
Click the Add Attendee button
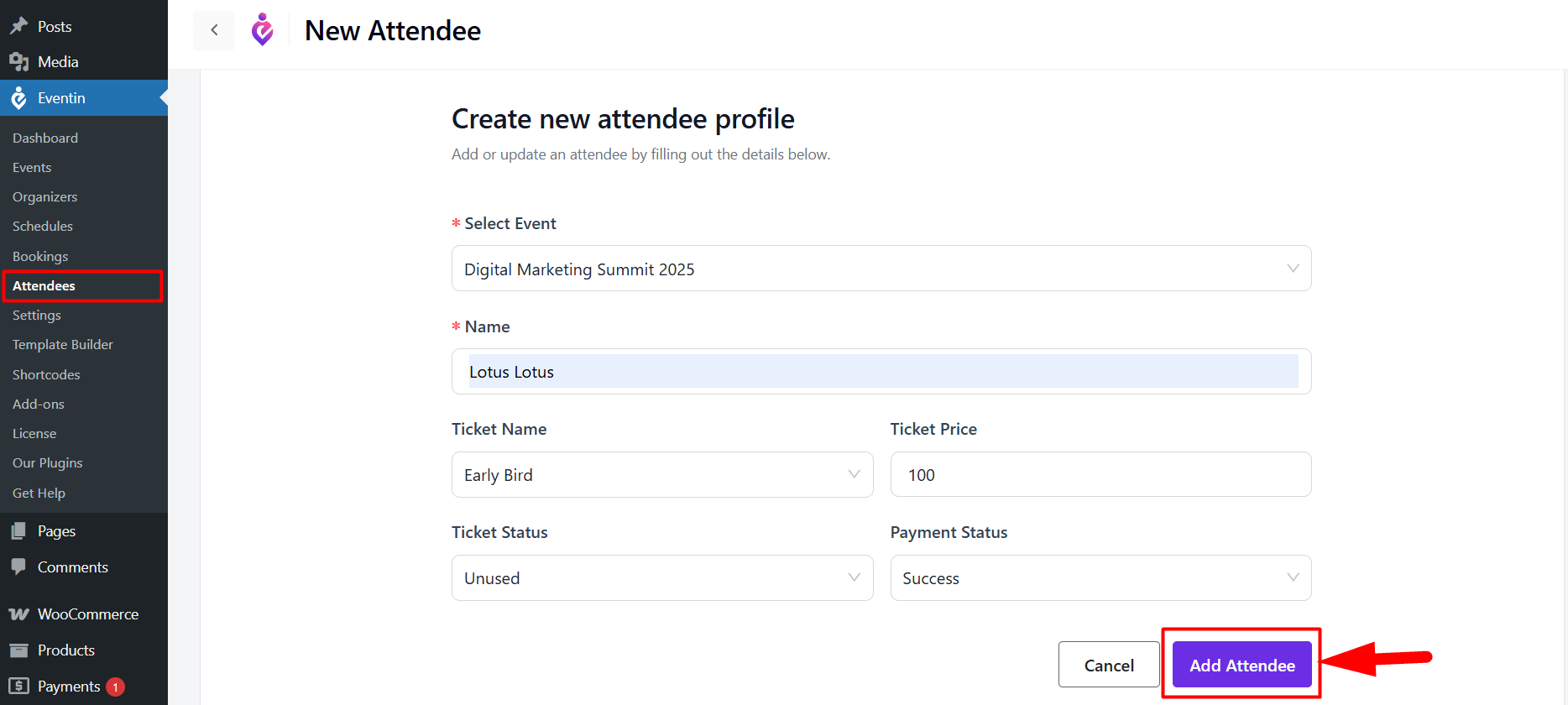1241,665
